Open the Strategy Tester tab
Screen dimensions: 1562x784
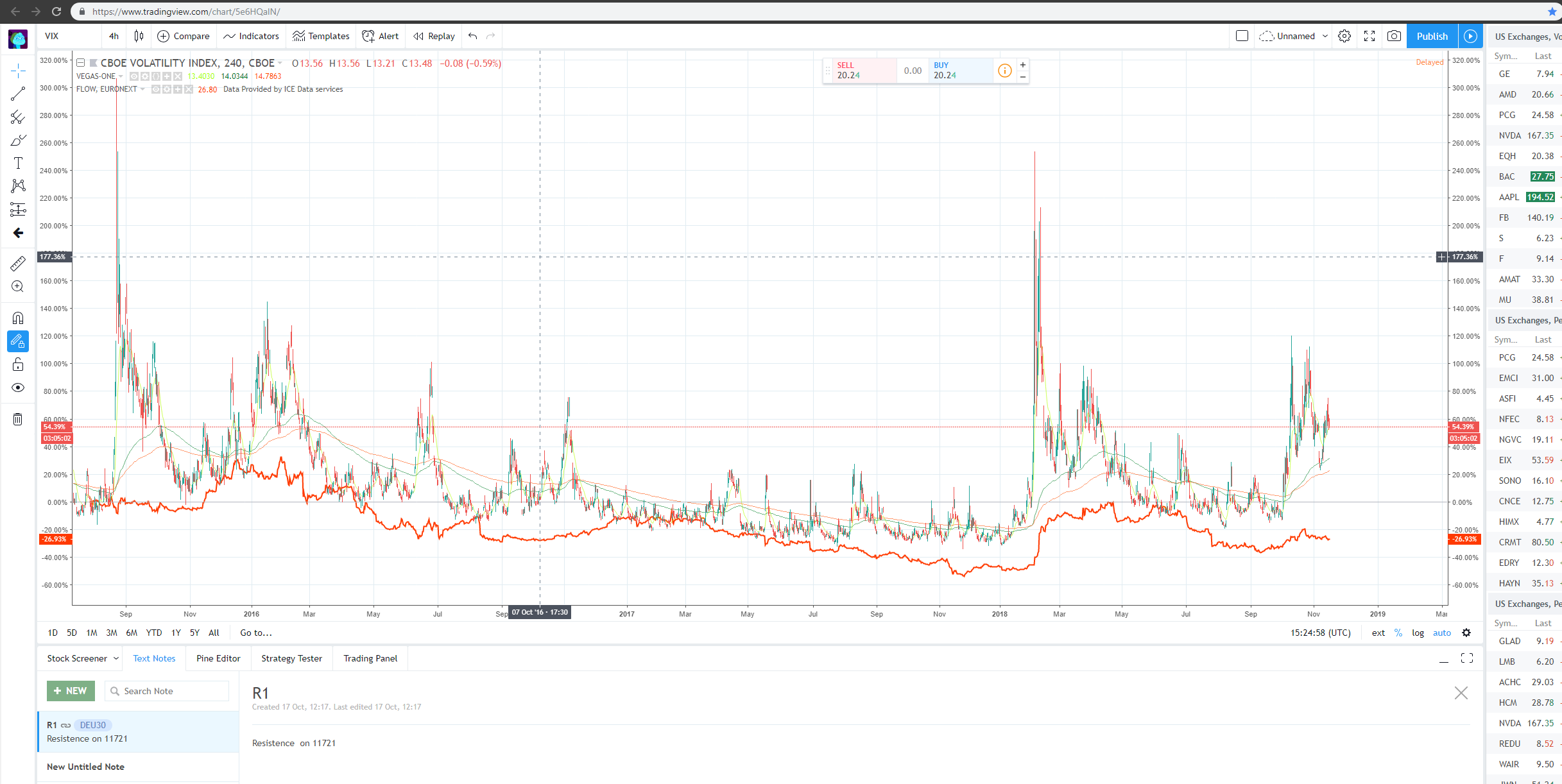click(291, 658)
